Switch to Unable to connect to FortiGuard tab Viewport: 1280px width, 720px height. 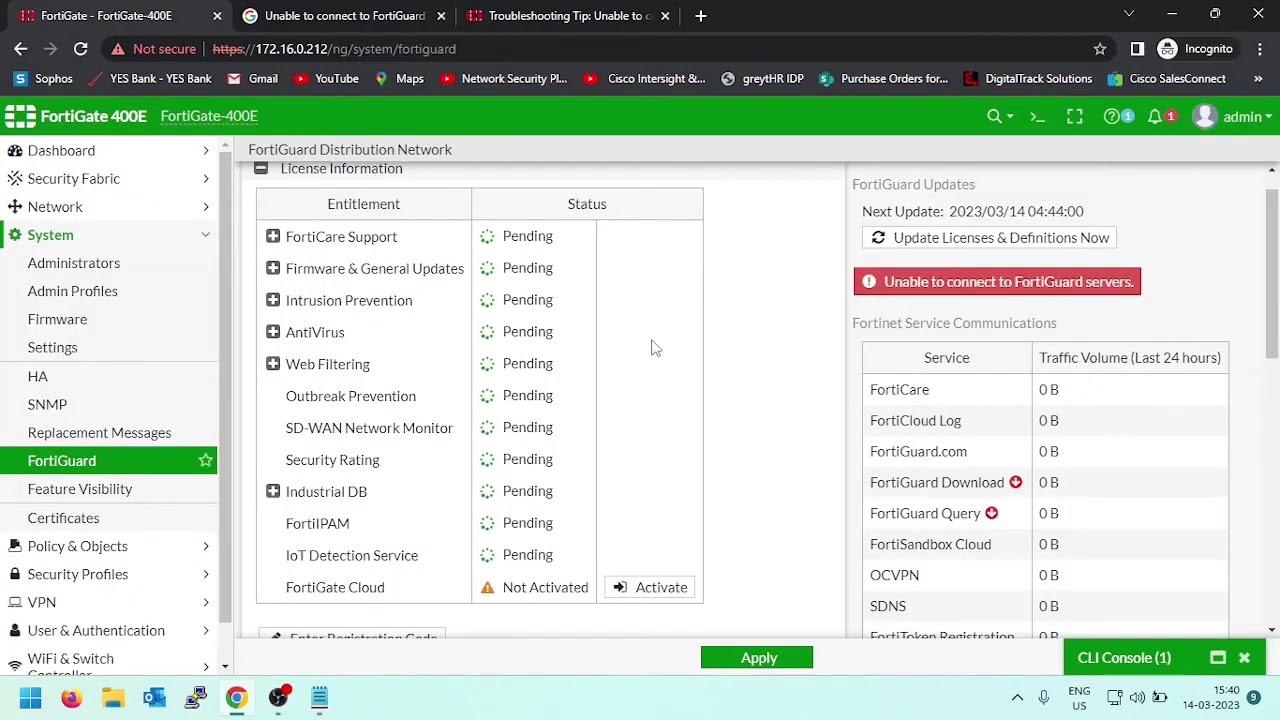(344, 16)
